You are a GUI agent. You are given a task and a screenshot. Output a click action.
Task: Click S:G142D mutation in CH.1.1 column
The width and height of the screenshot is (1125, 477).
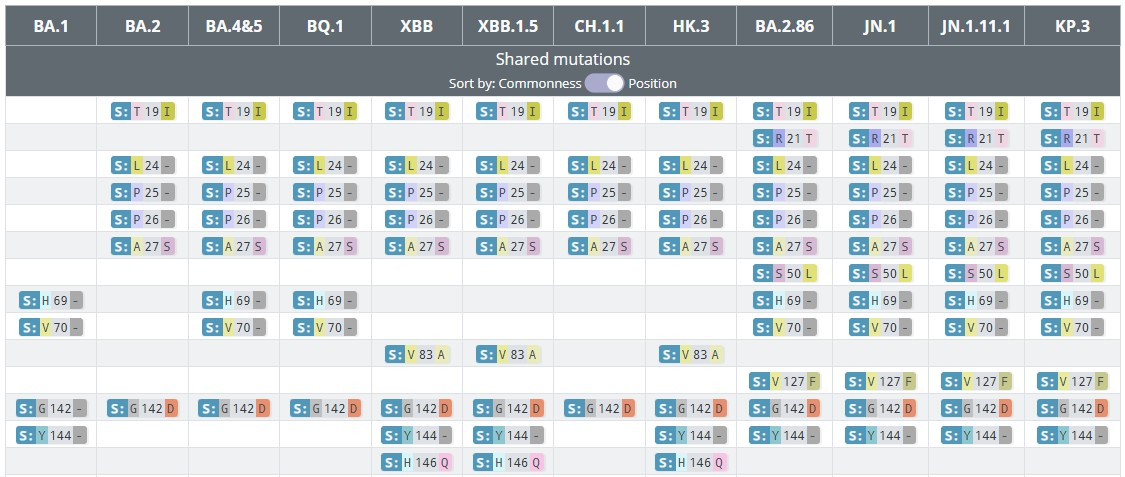[600, 407]
